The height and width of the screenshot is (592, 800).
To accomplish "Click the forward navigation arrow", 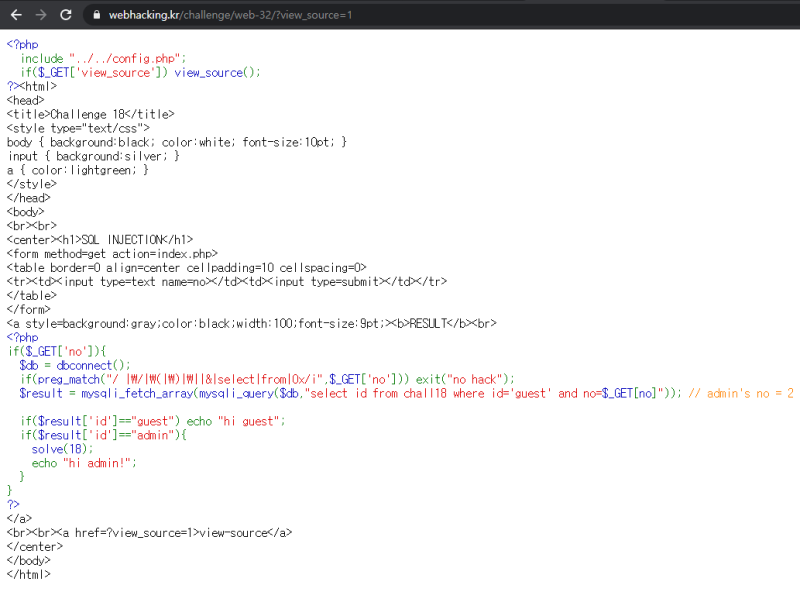I will [39, 15].
